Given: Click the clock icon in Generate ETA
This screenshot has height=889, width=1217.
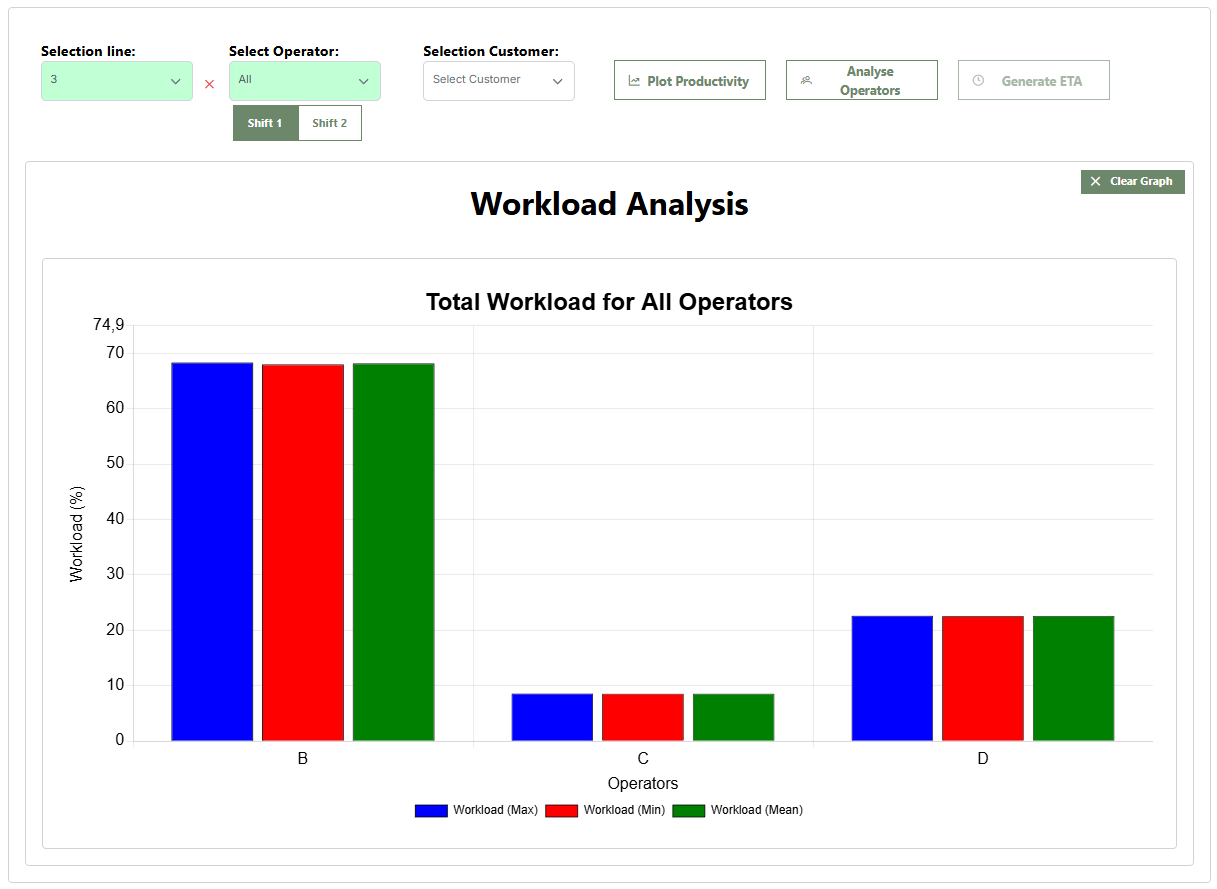Looking at the screenshot, I should (978, 81).
